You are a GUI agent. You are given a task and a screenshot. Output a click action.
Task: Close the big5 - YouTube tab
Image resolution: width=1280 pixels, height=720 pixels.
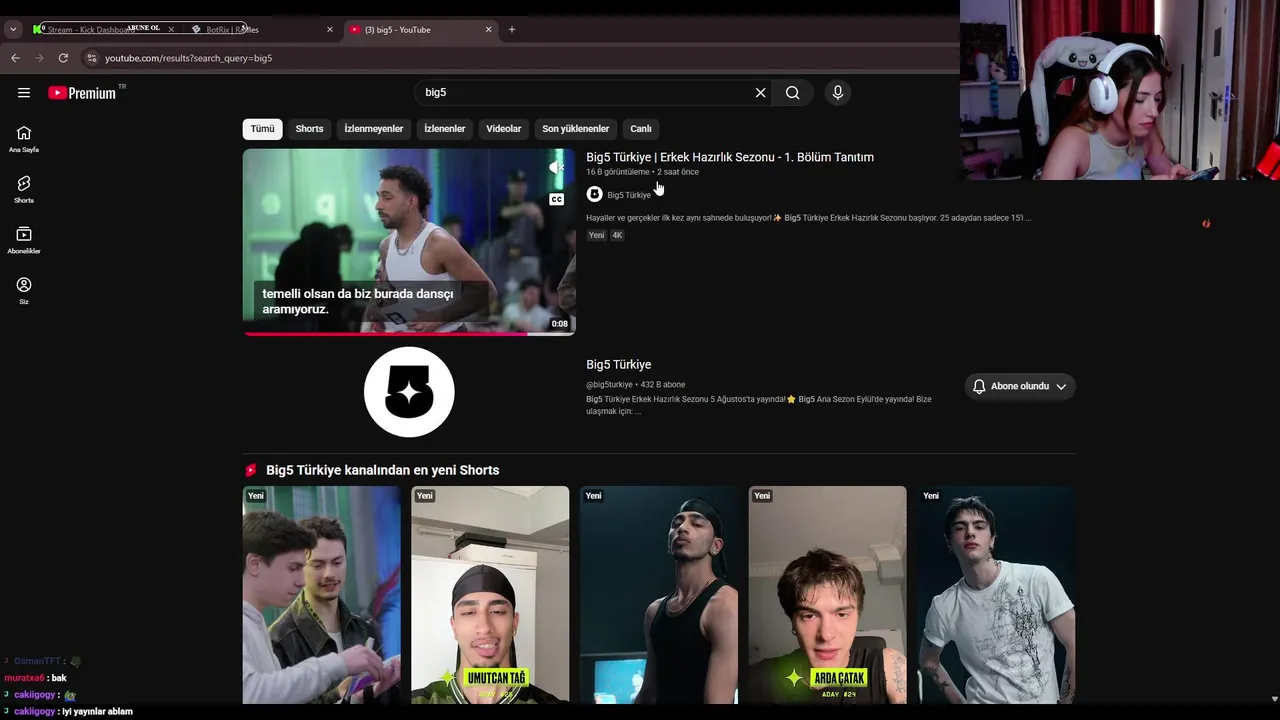[x=488, y=29]
